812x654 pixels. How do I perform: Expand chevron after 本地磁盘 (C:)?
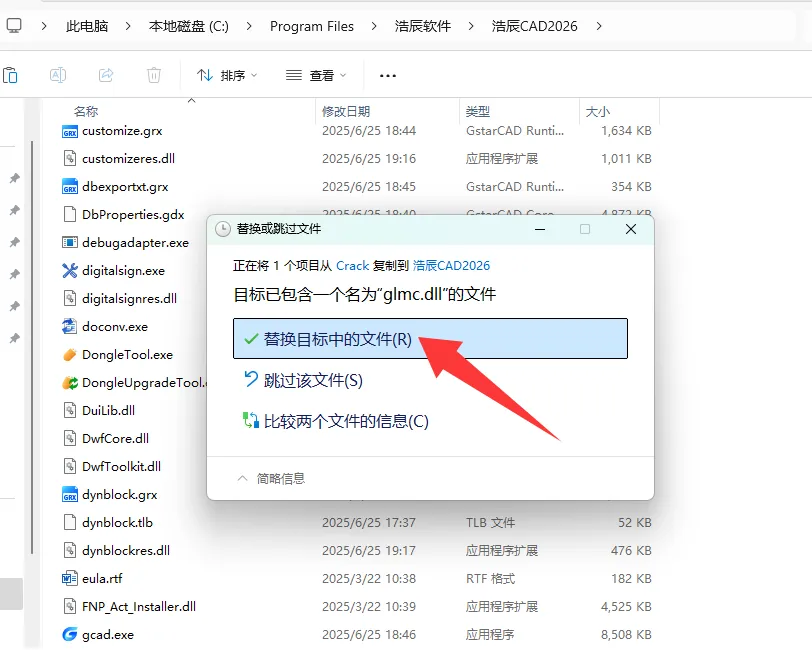tap(249, 26)
